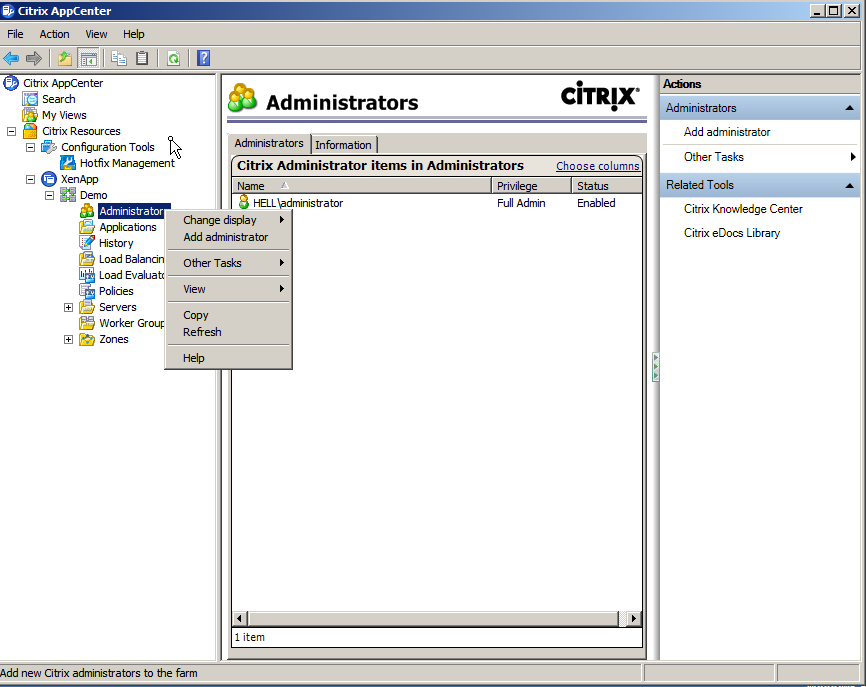Click the Actions pane collapse splitter handle
Image resolution: width=866 pixels, height=687 pixels.
click(x=656, y=367)
